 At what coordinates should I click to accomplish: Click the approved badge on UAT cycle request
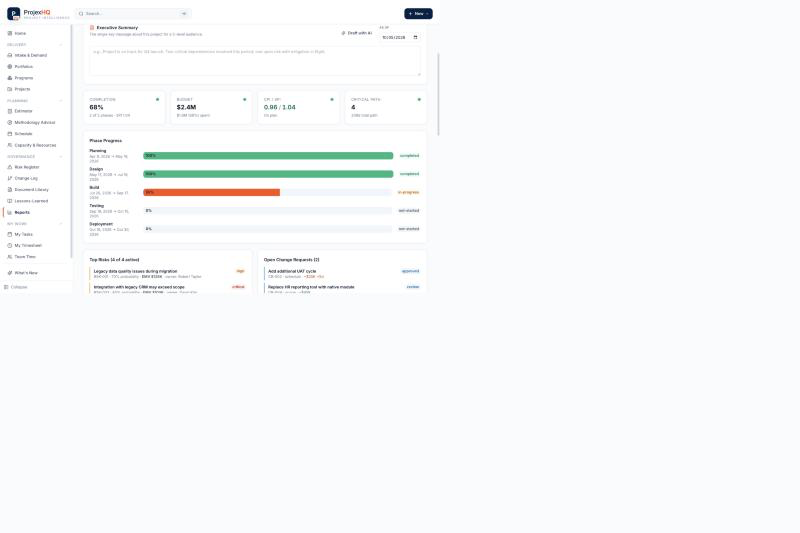tap(410, 271)
